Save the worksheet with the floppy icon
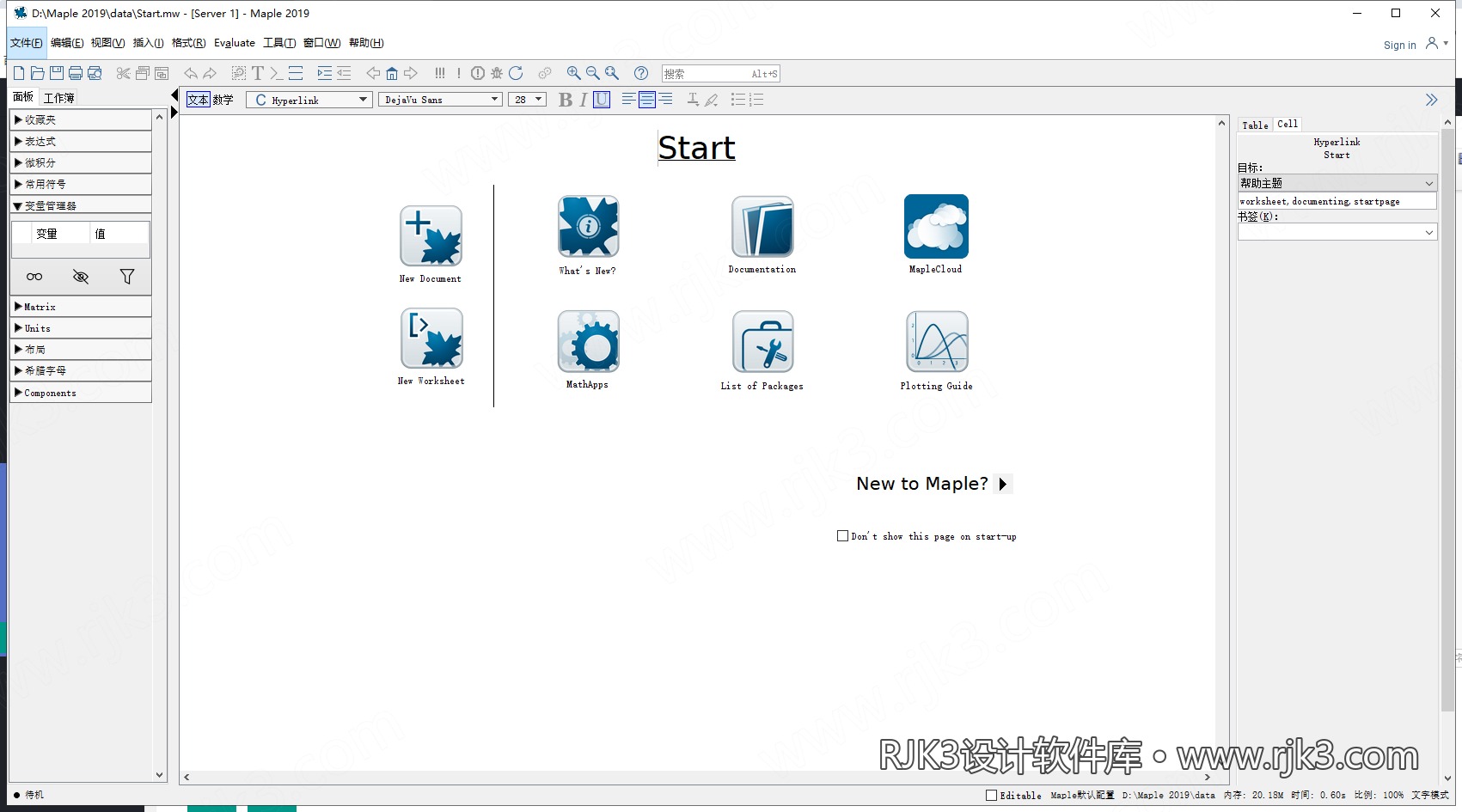 (57, 73)
